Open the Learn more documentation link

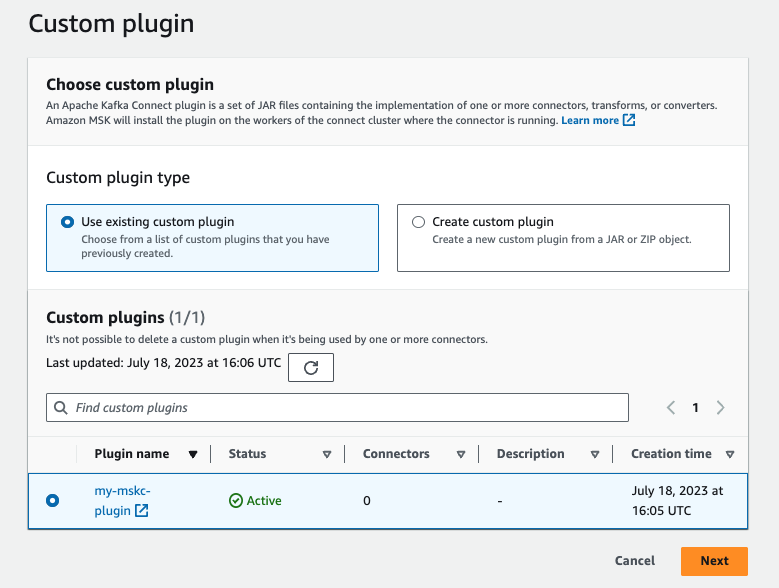(x=590, y=120)
